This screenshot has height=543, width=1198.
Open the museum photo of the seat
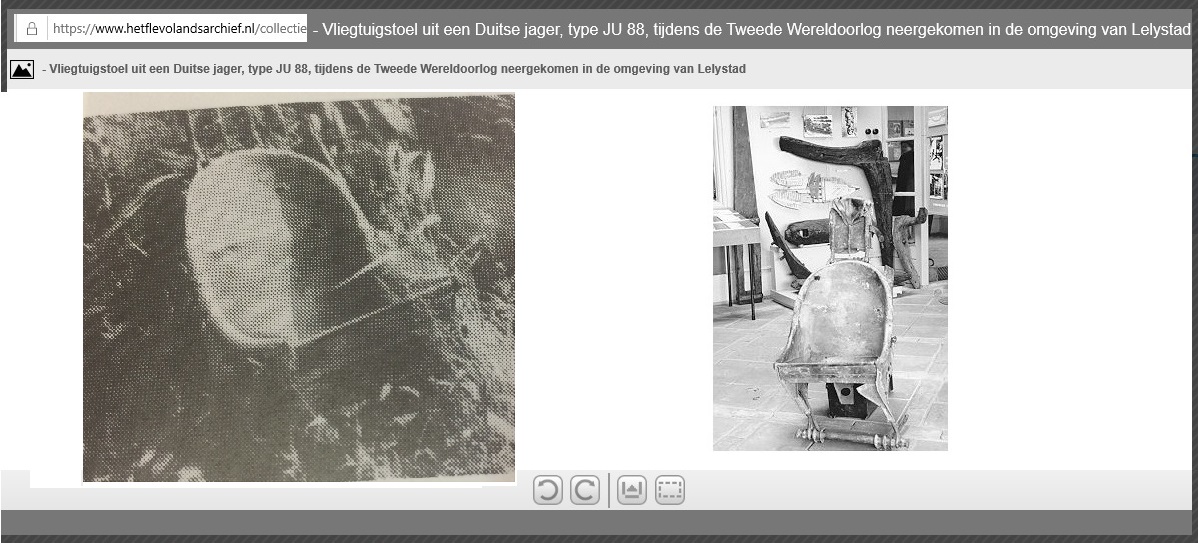pos(829,278)
